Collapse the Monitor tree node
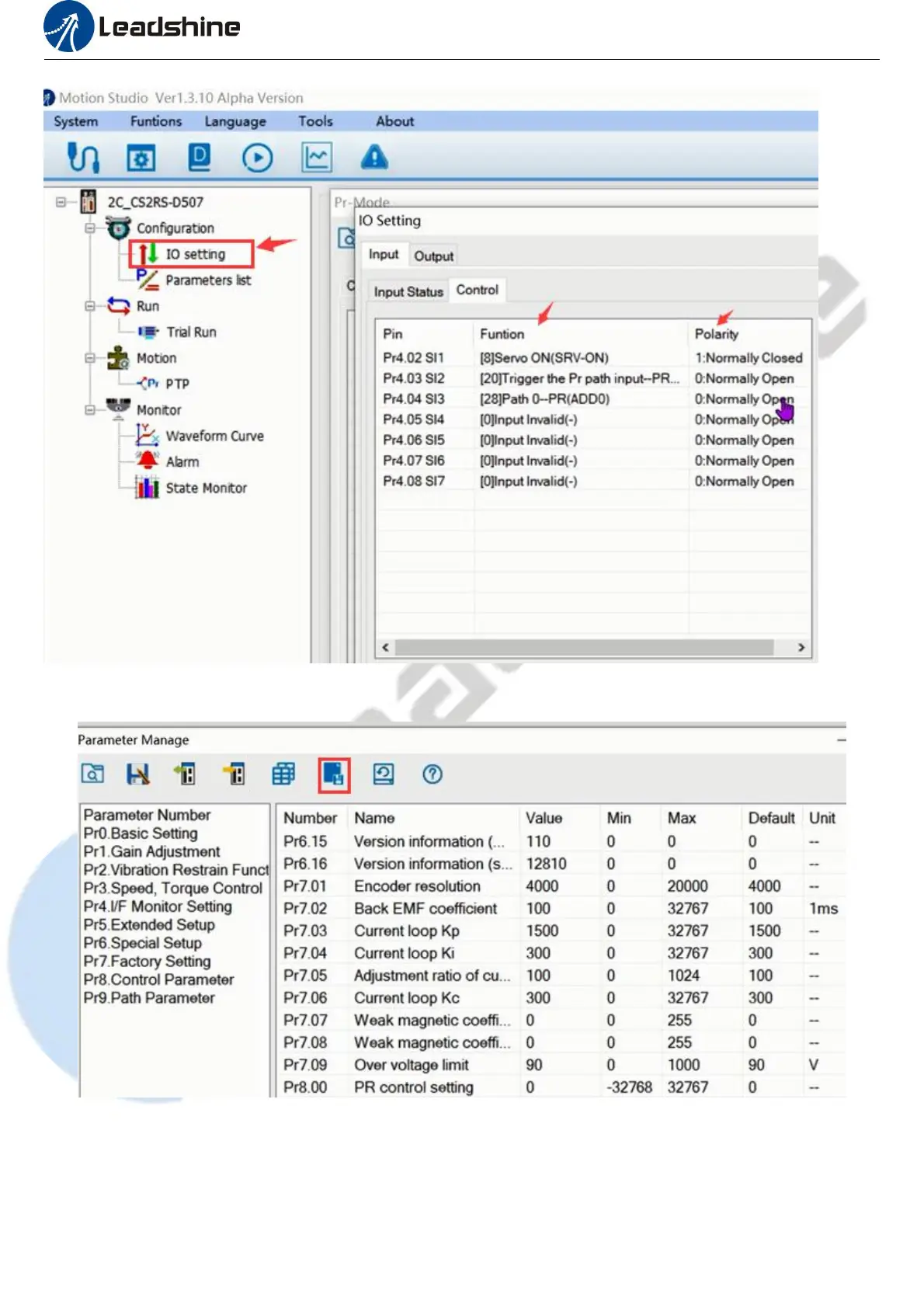The width and height of the screenshot is (924, 1308). coord(90,409)
